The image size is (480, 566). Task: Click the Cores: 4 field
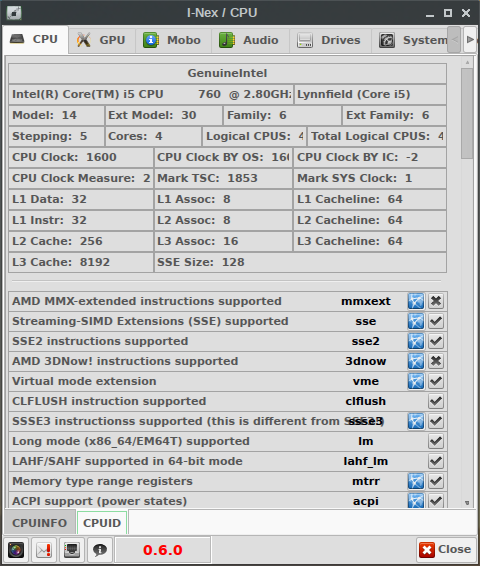pyautogui.click(x=153, y=136)
